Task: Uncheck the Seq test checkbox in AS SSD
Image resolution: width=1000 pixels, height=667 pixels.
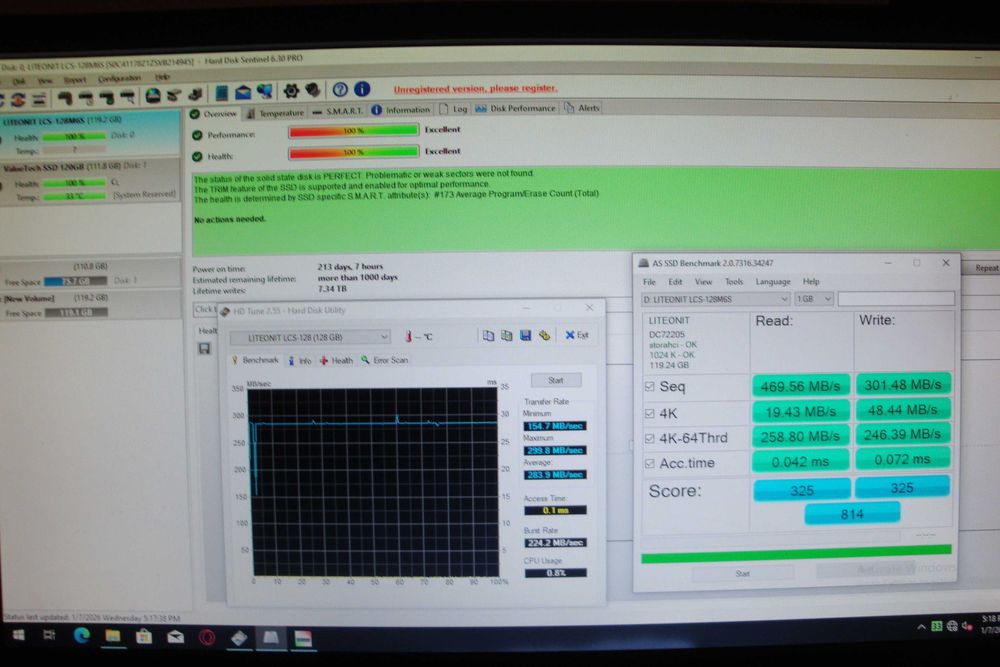Action: (x=649, y=386)
